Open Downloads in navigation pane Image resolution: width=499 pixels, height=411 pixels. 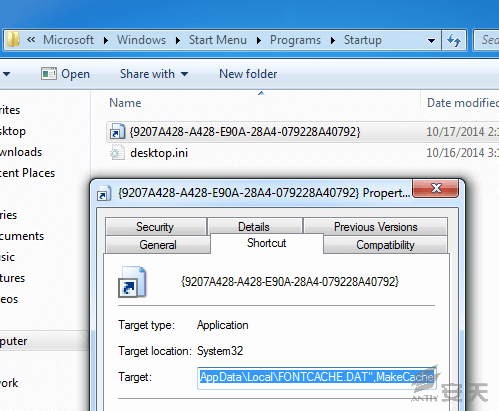point(21,152)
